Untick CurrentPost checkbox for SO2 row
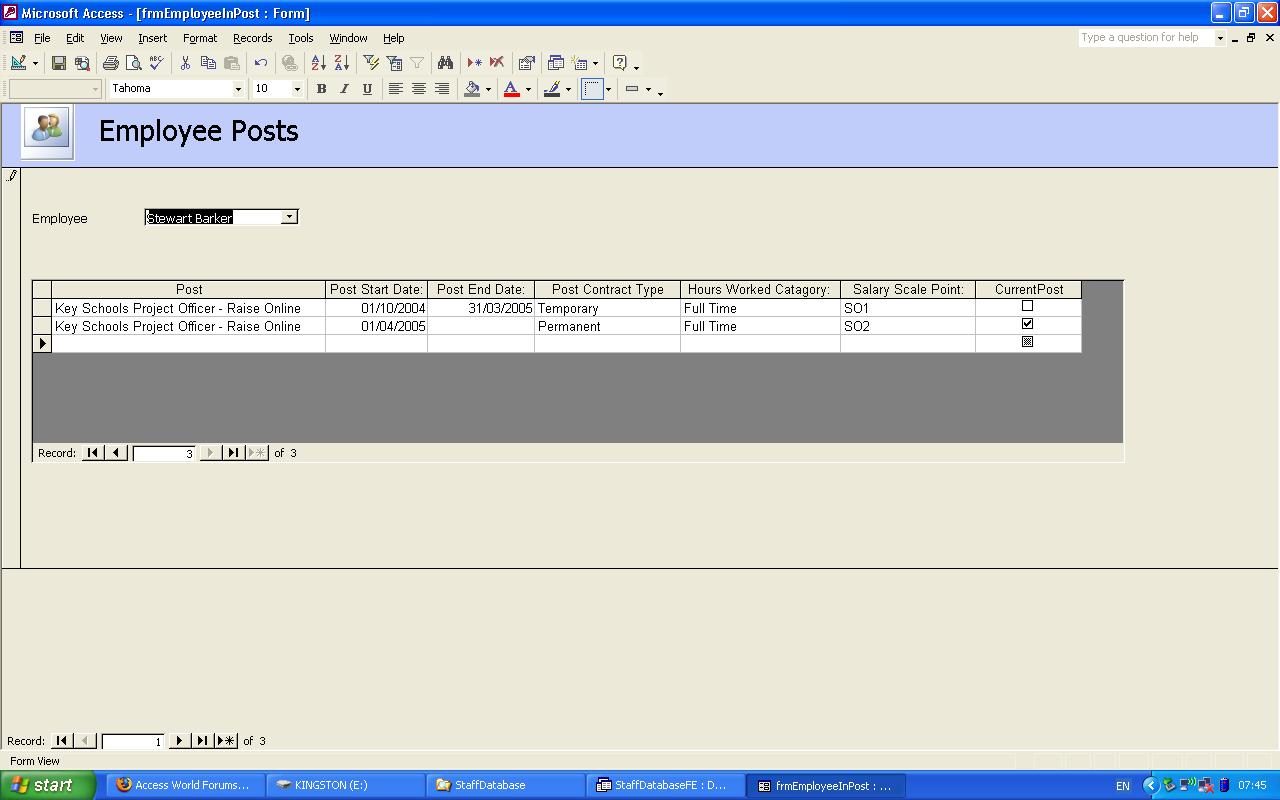The width and height of the screenshot is (1280, 800). pyautogui.click(x=1027, y=324)
